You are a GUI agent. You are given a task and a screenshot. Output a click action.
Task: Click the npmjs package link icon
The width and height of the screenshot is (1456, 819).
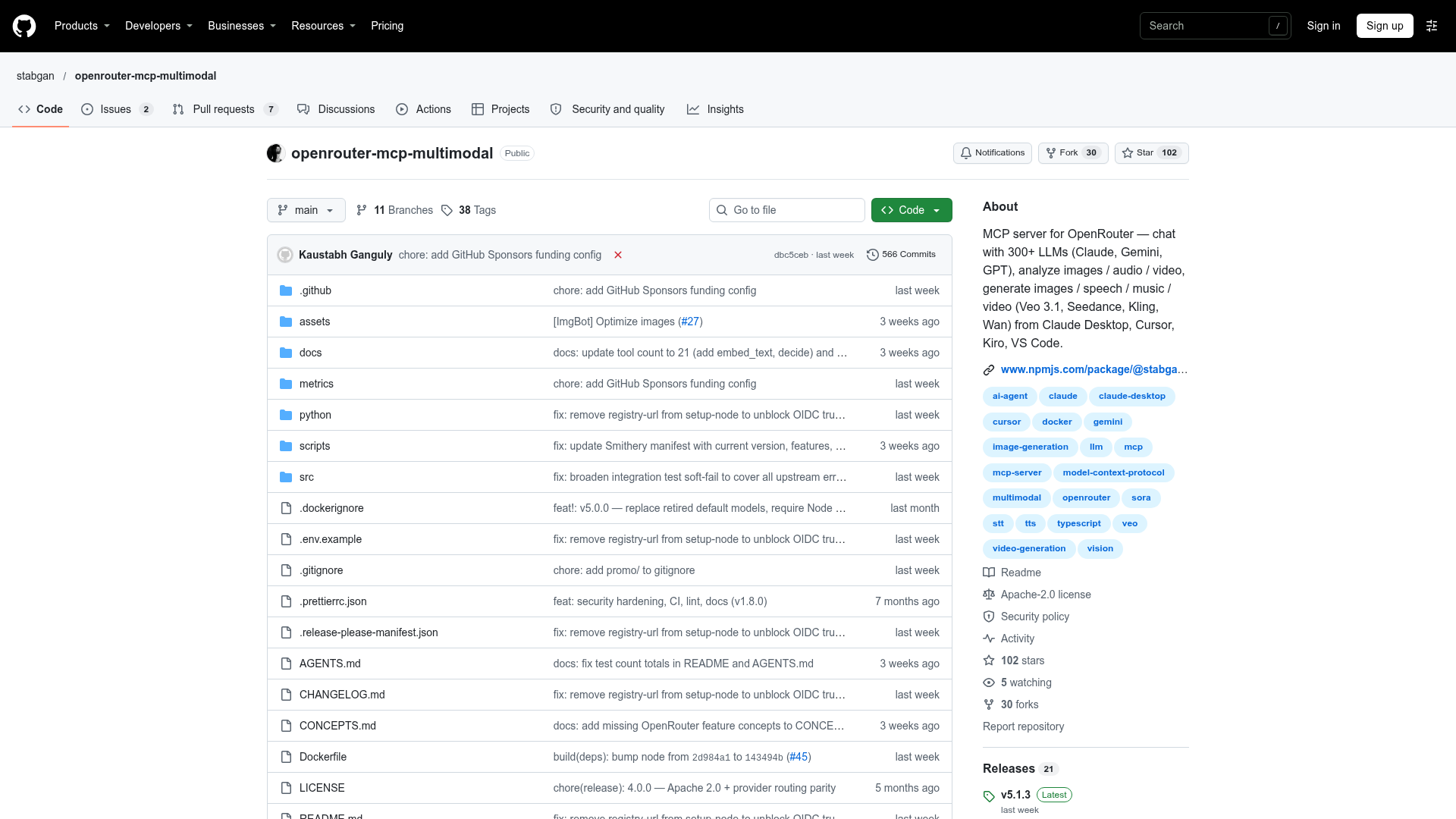tap(989, 370)
